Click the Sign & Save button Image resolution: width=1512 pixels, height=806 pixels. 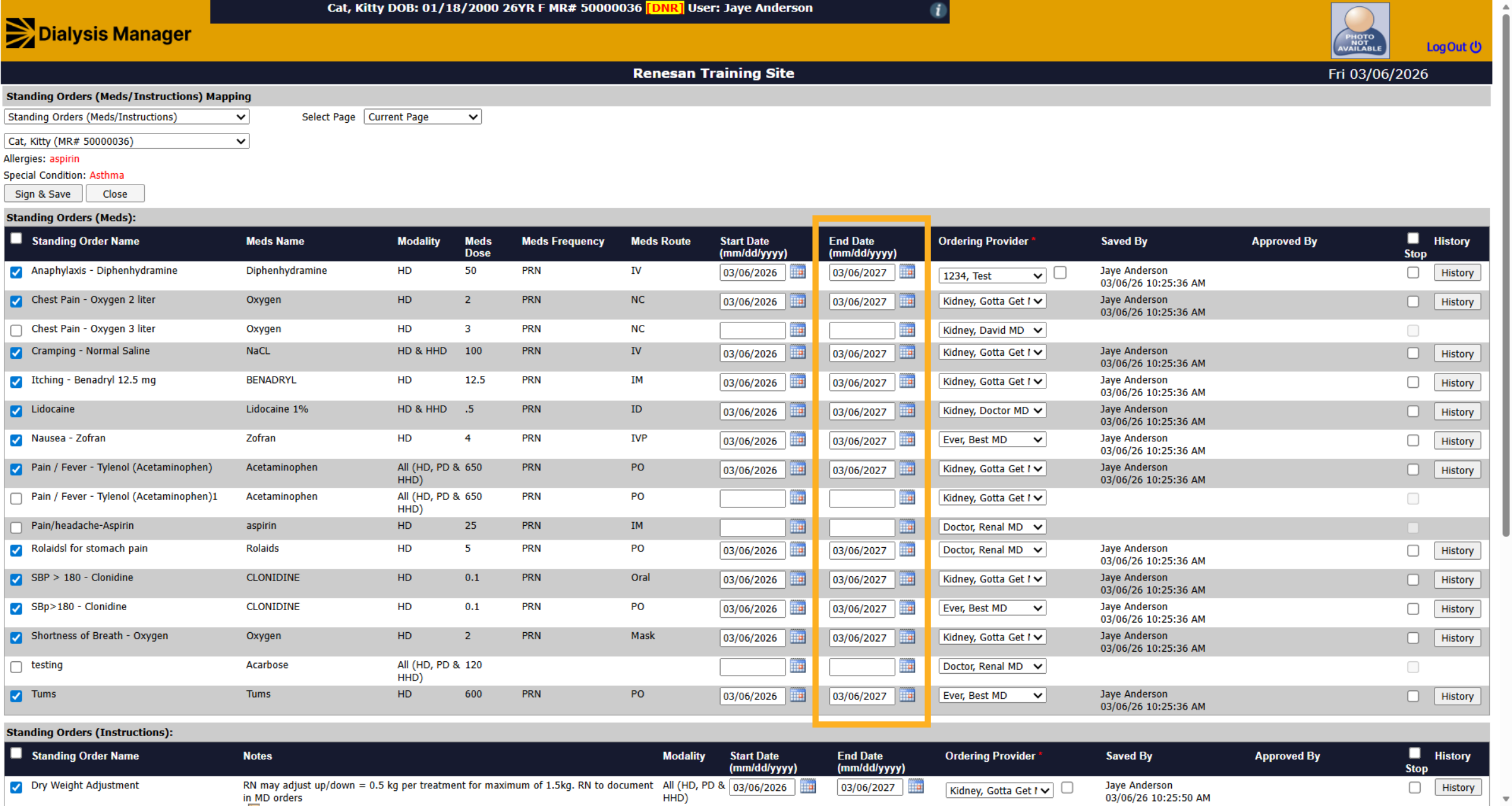[x=43, y=194]
